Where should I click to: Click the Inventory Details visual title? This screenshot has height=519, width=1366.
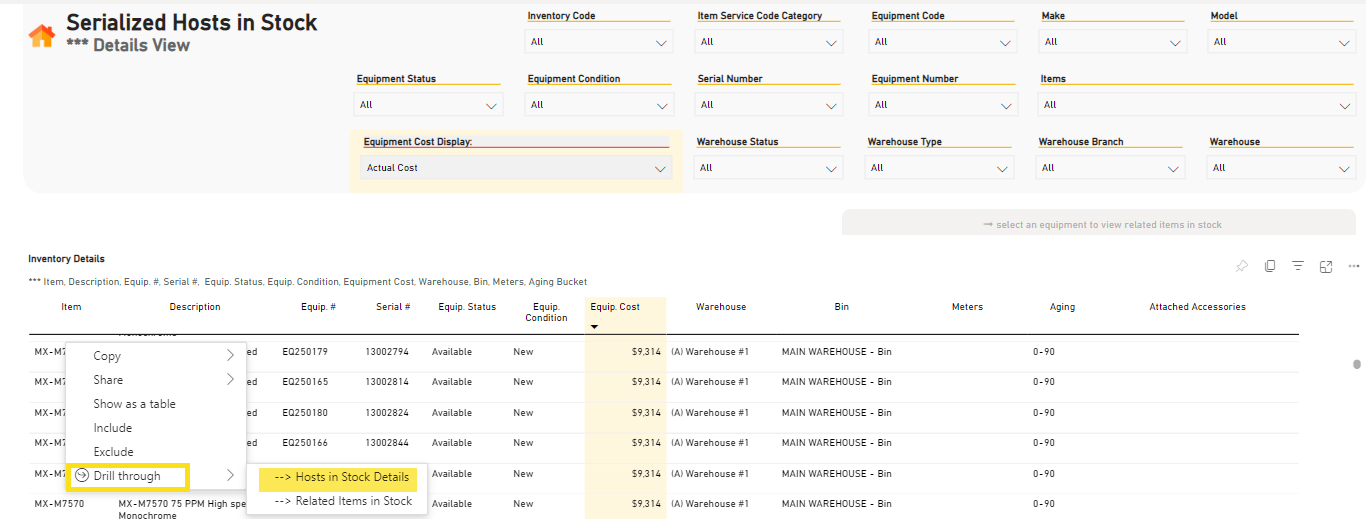[66, 259]
